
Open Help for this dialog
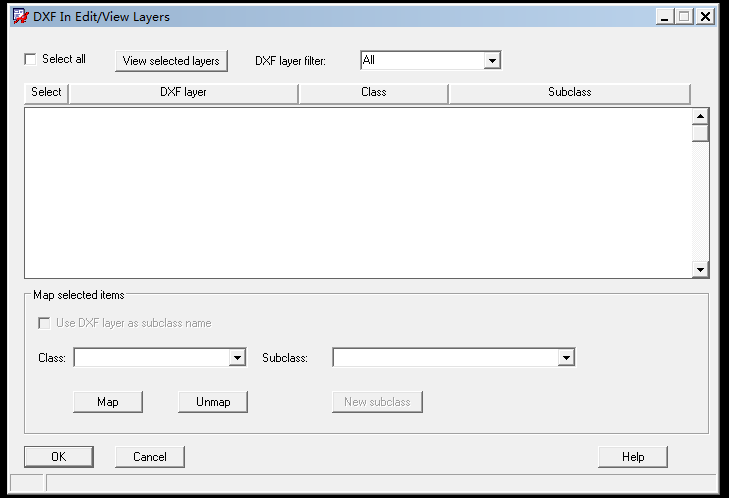633,457
